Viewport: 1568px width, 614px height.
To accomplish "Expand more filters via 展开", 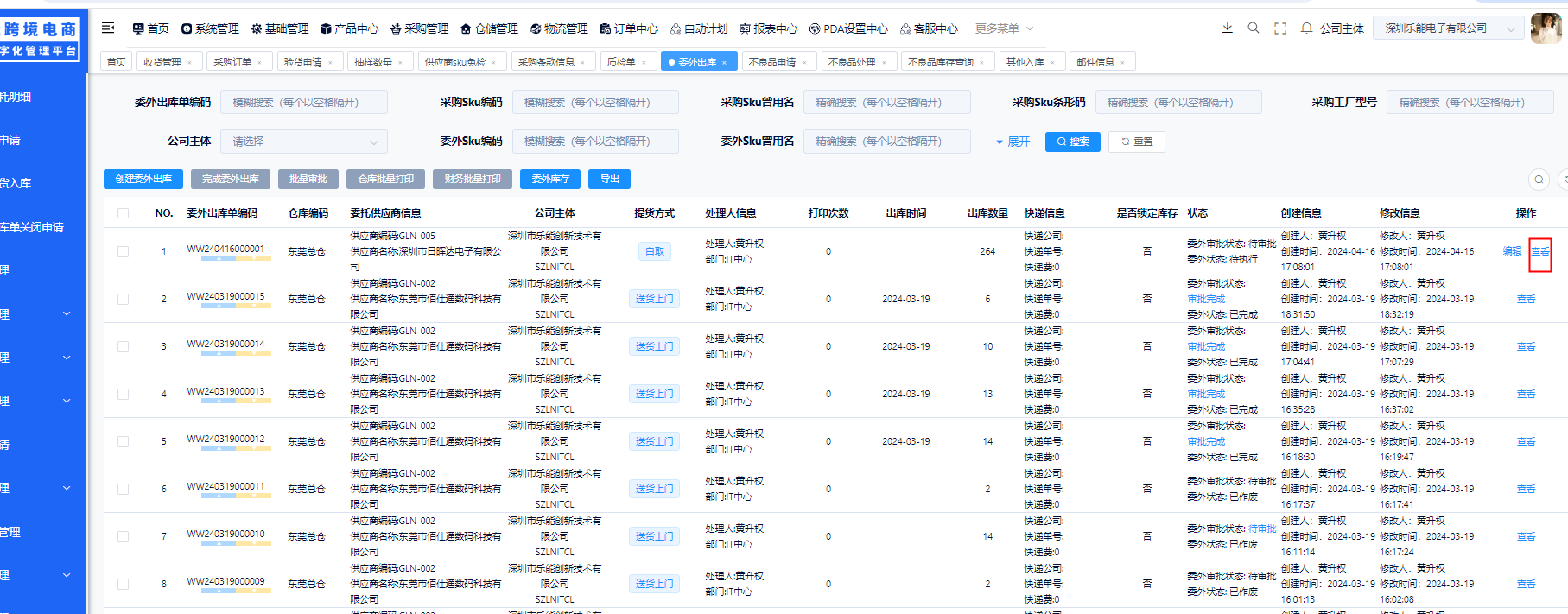I will click(1013, 142).
